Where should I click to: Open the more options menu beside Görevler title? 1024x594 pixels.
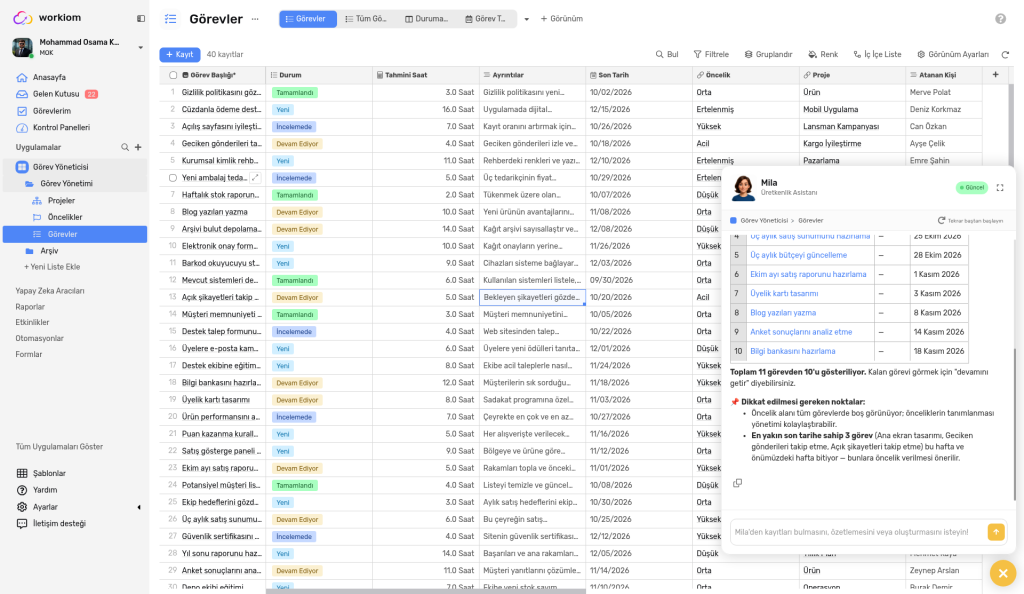[x=255, y=19]
